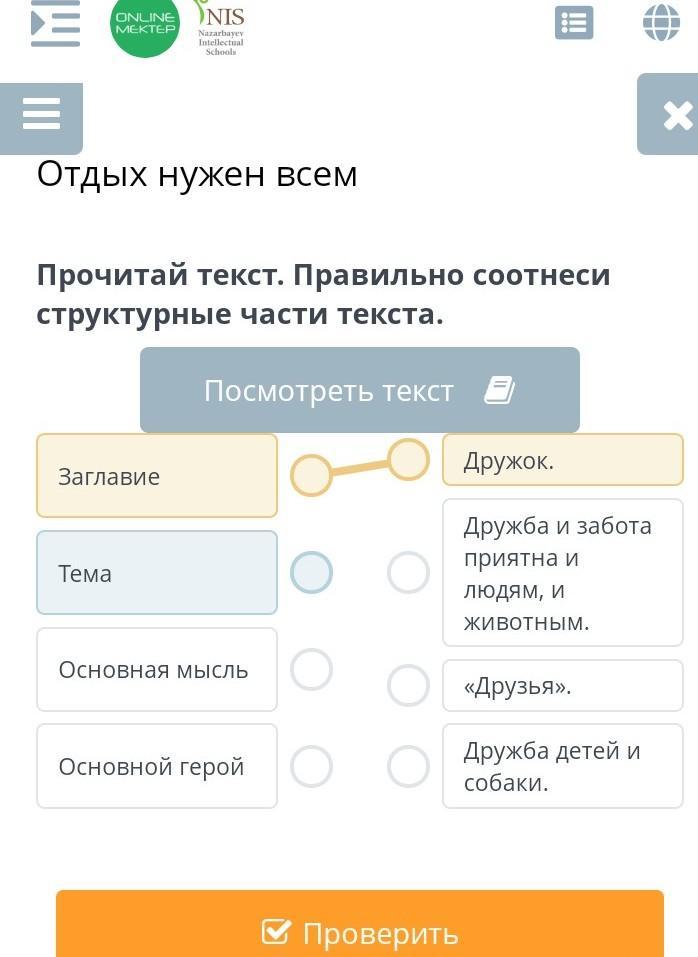The image size is (698, 957).
Task: Expand the indented menu icon at top left
Action: [x=55, y=24]
